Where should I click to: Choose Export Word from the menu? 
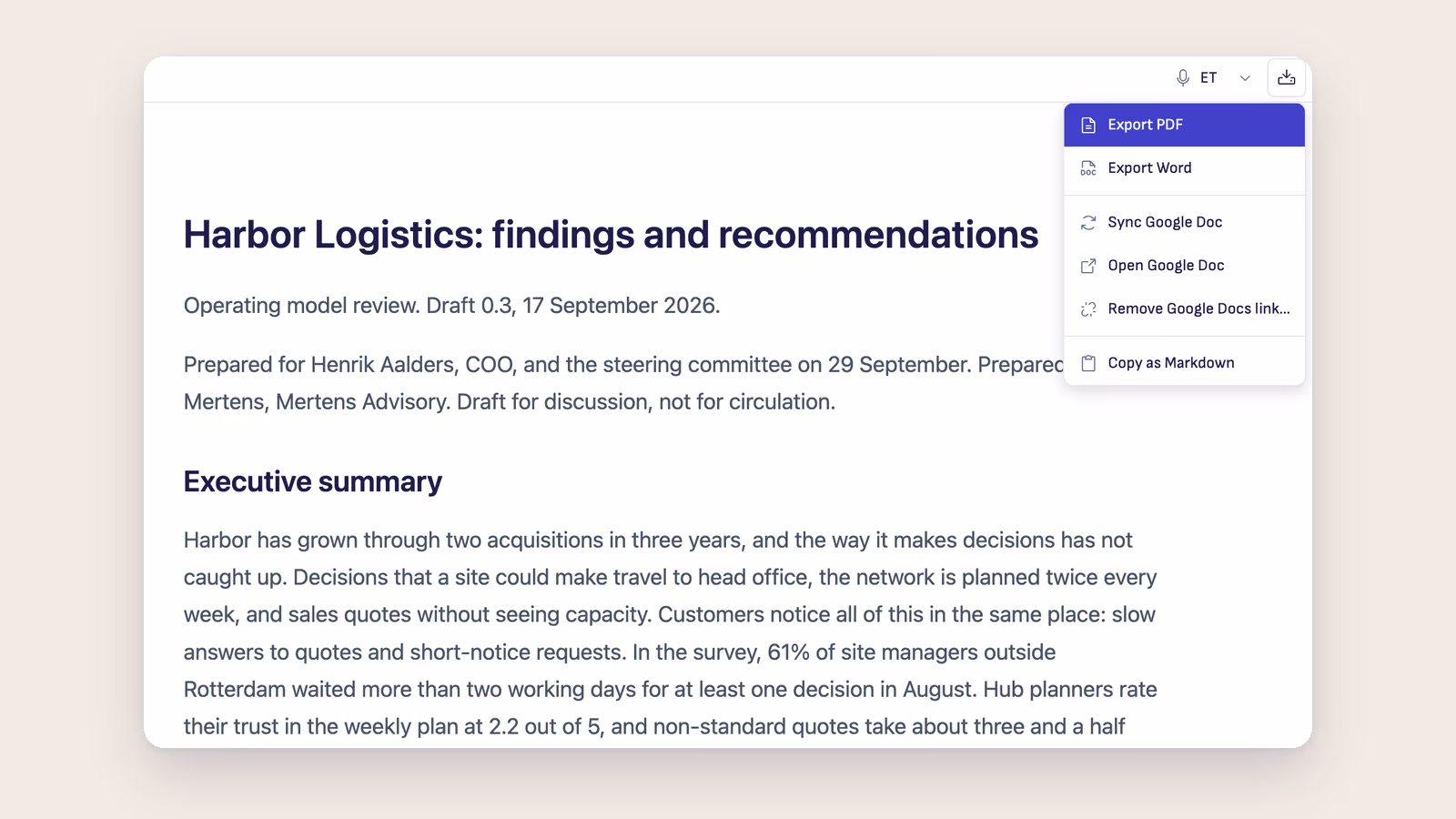point(1184,168)
